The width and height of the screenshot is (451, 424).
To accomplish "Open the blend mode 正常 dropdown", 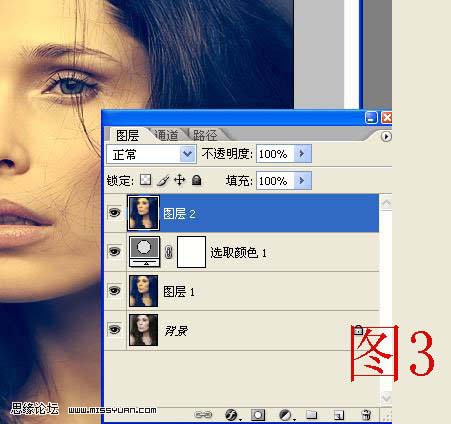I will [x=151, y=154].
